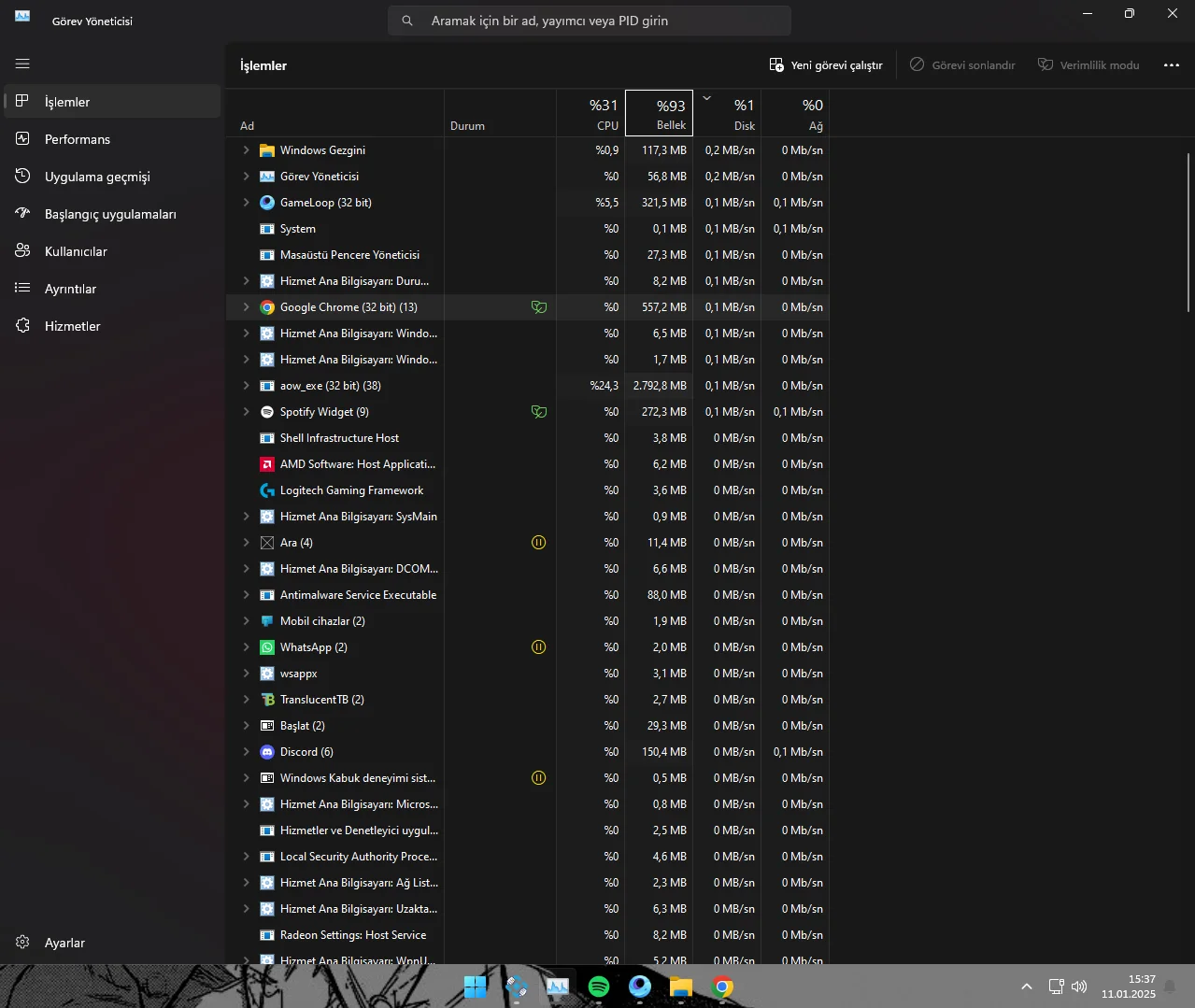Sort by the Bellek column header

tap(659, 114)
